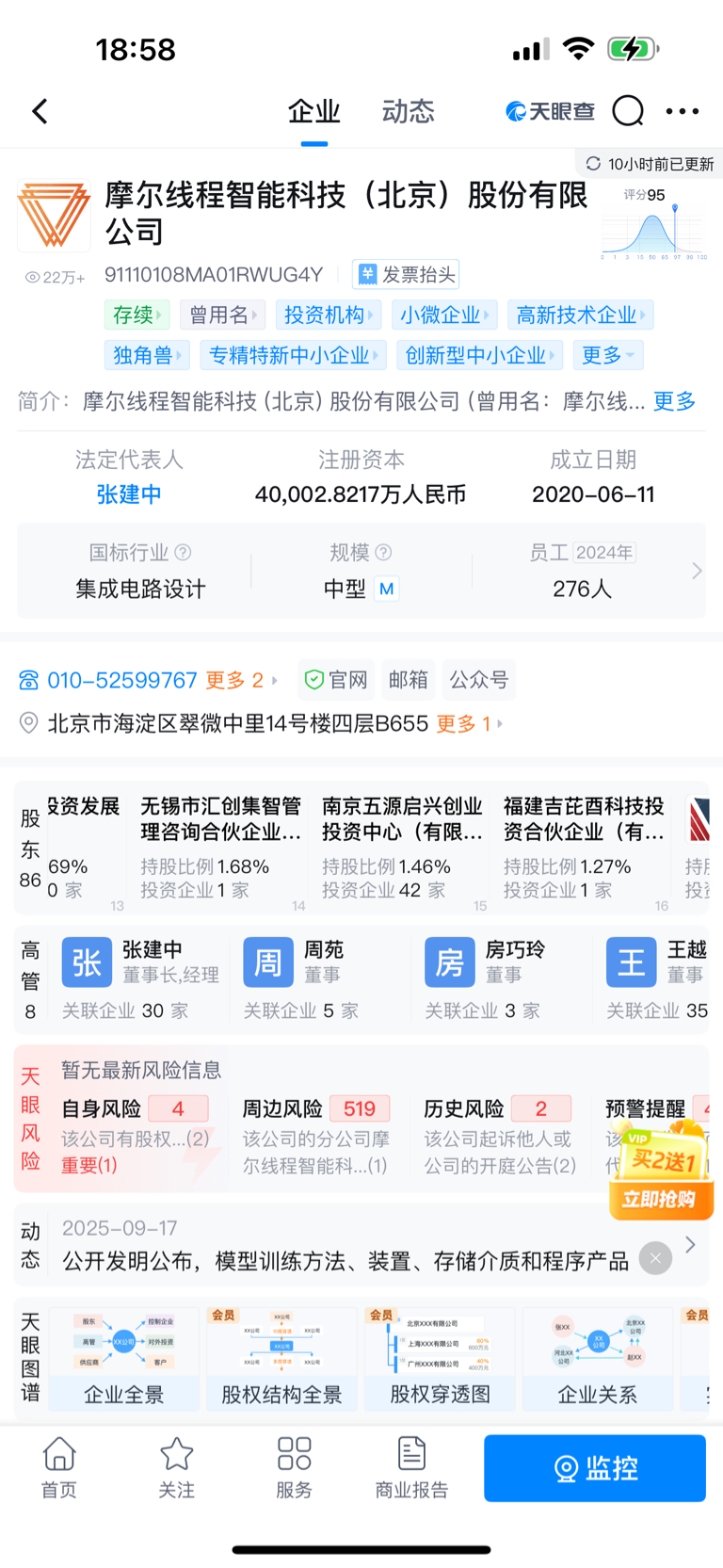Expand the 投资机构 tag
The image size is (723, 1568).
[329, 315]
